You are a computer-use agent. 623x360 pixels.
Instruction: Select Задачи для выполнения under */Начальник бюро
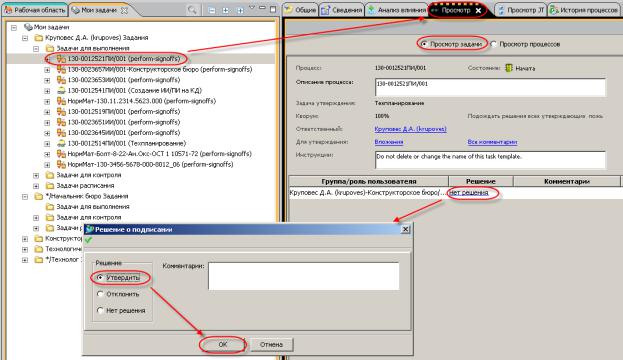pos(93,207)
